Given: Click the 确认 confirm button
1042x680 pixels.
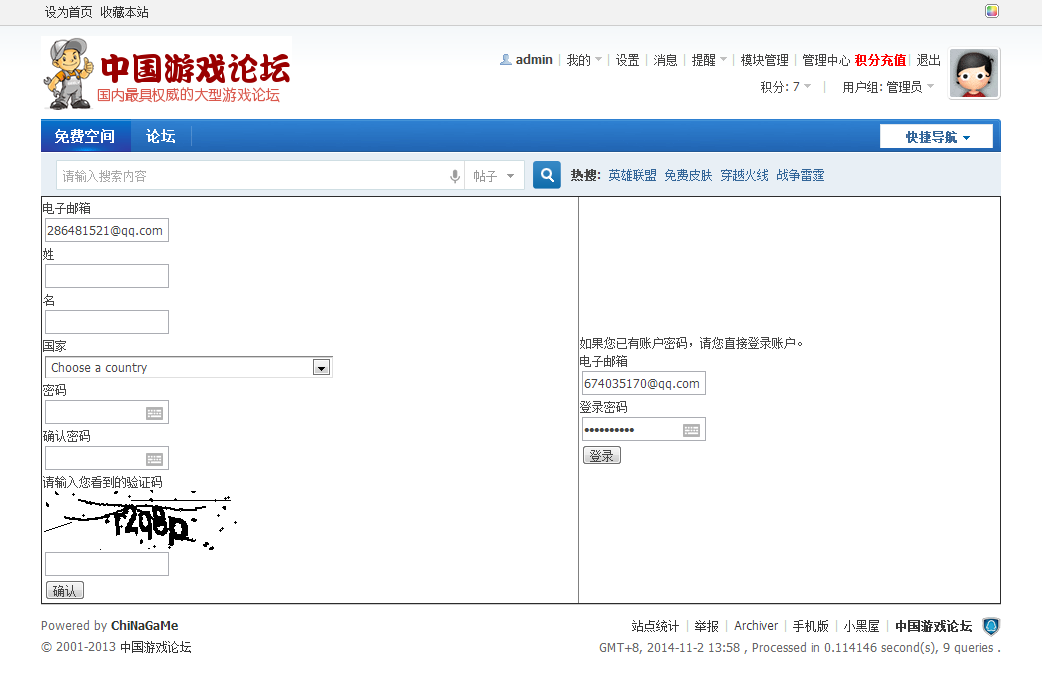Looking at the screenshot, I should (x=64, y=589).
